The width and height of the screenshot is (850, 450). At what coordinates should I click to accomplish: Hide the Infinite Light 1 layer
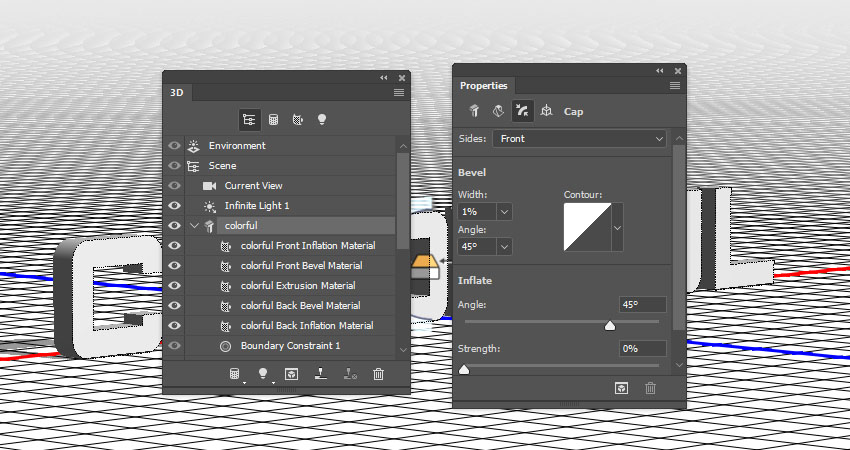tap(175, 206)
